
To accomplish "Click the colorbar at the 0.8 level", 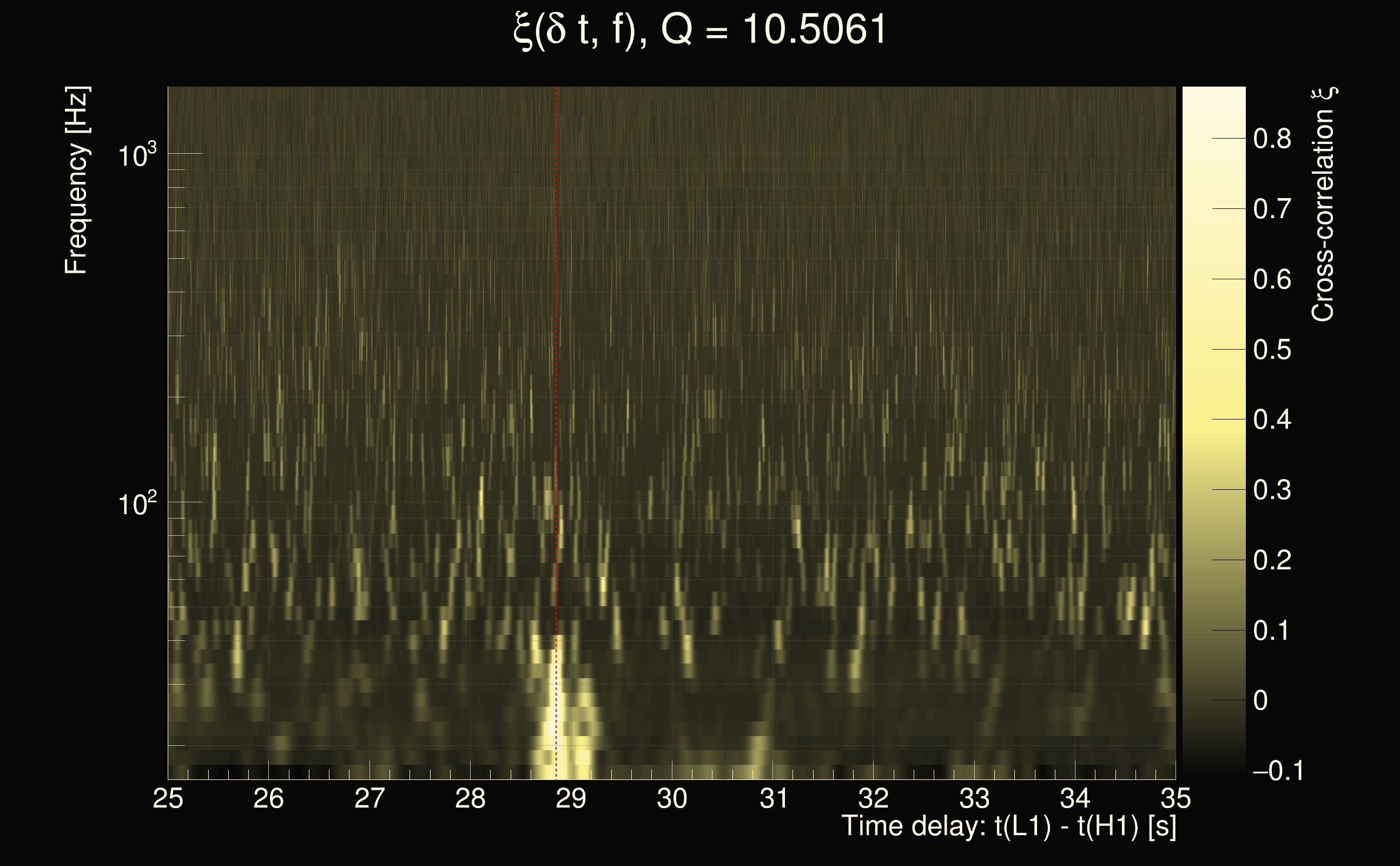I will point(1213,138).
